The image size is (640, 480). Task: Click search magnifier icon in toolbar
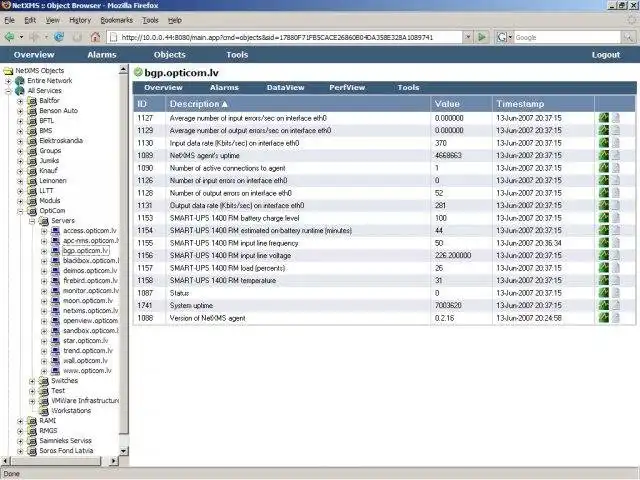click(627, 37)
